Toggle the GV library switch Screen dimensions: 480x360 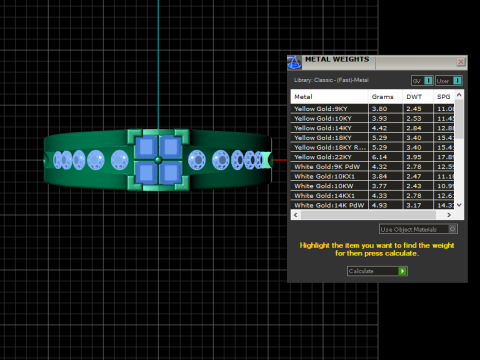(422, 81)
